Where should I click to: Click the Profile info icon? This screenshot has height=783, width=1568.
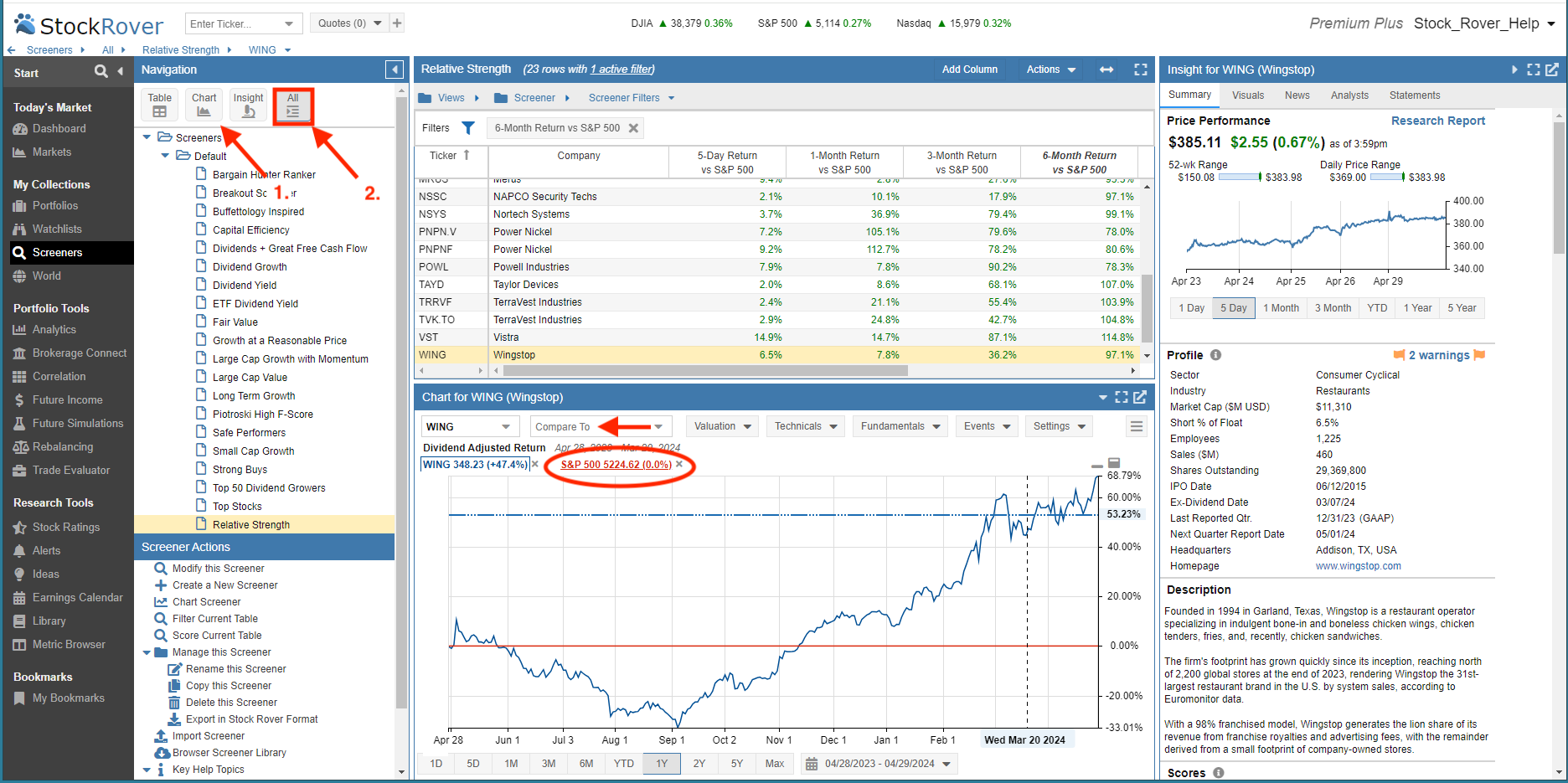pos(1215,355)
